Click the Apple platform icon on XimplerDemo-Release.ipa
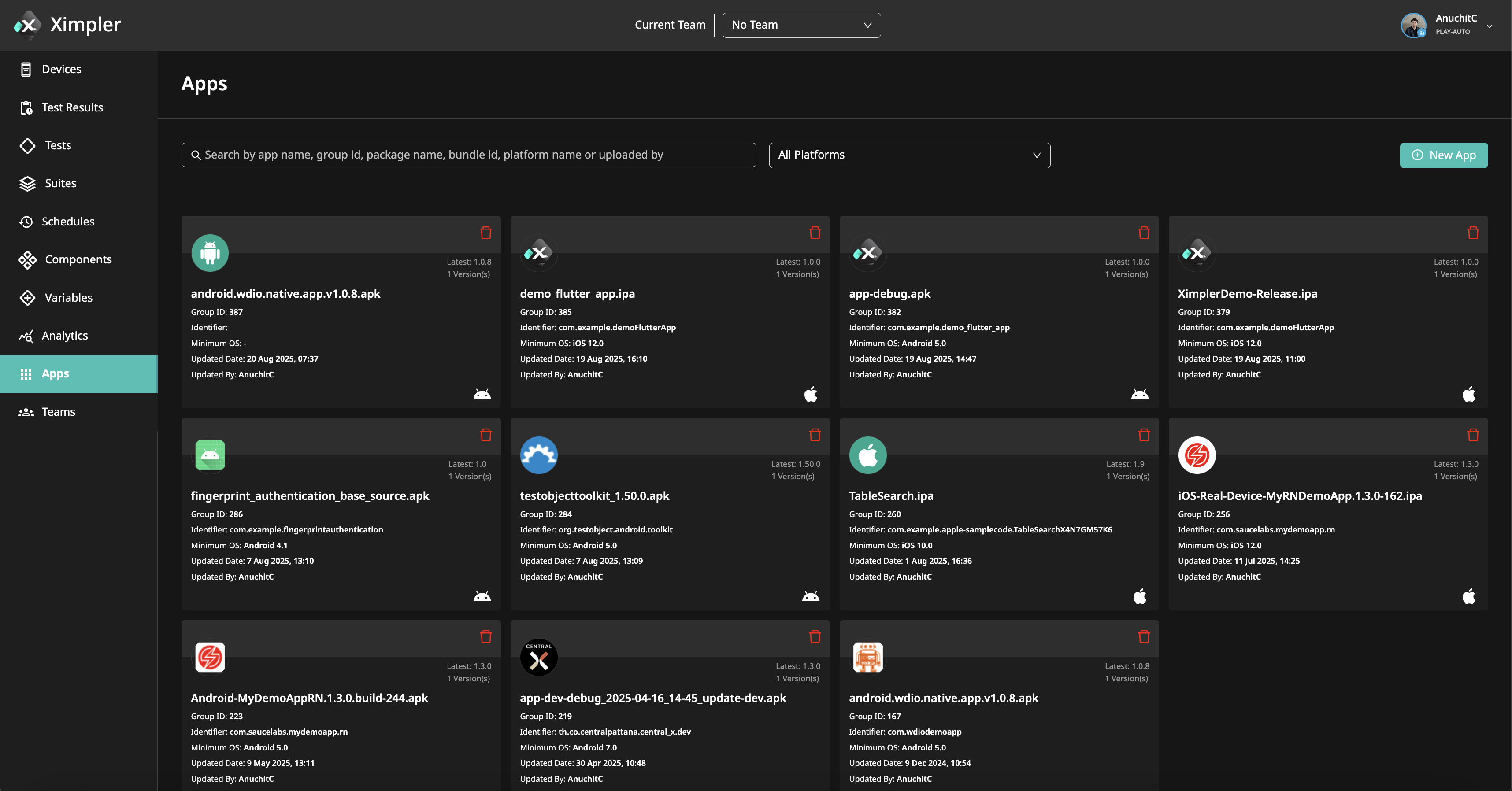Image resolution: width=1512 pixels, height=791 pixels. tap(1468, 394)
